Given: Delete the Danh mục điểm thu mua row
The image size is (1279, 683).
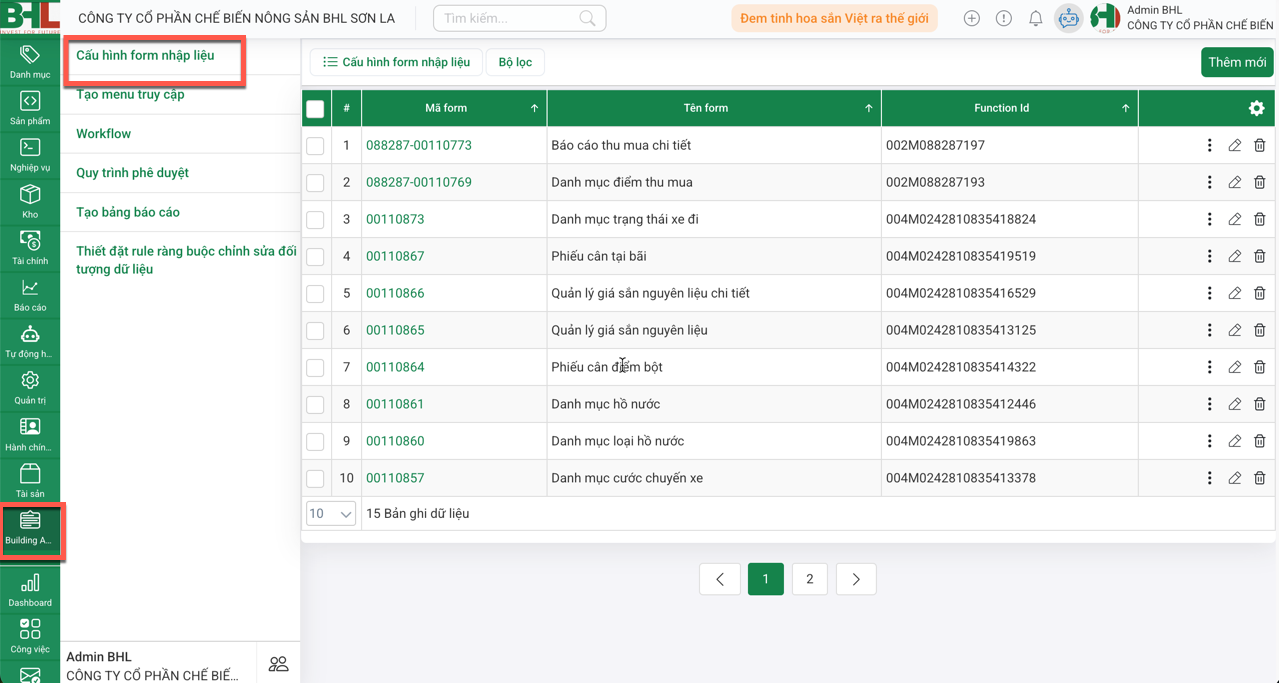Looking at the screenshot, I should coord(1259,182).
